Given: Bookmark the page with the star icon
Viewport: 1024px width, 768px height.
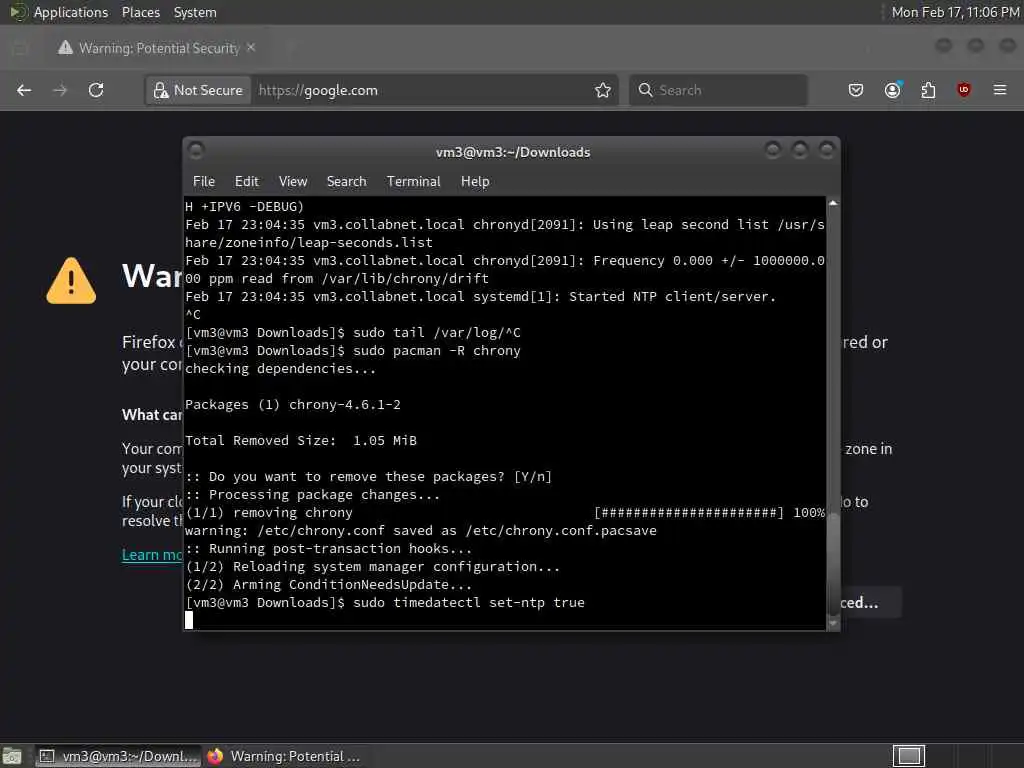Looking at the screenshot, I should tap(603, 90).
